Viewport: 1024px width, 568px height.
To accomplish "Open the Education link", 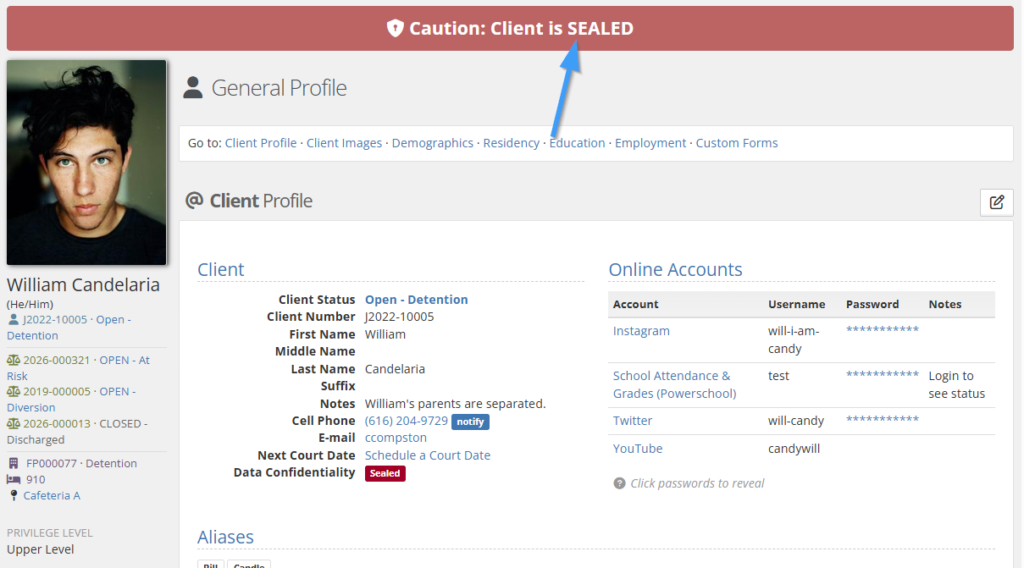I will tap(577, 143).
